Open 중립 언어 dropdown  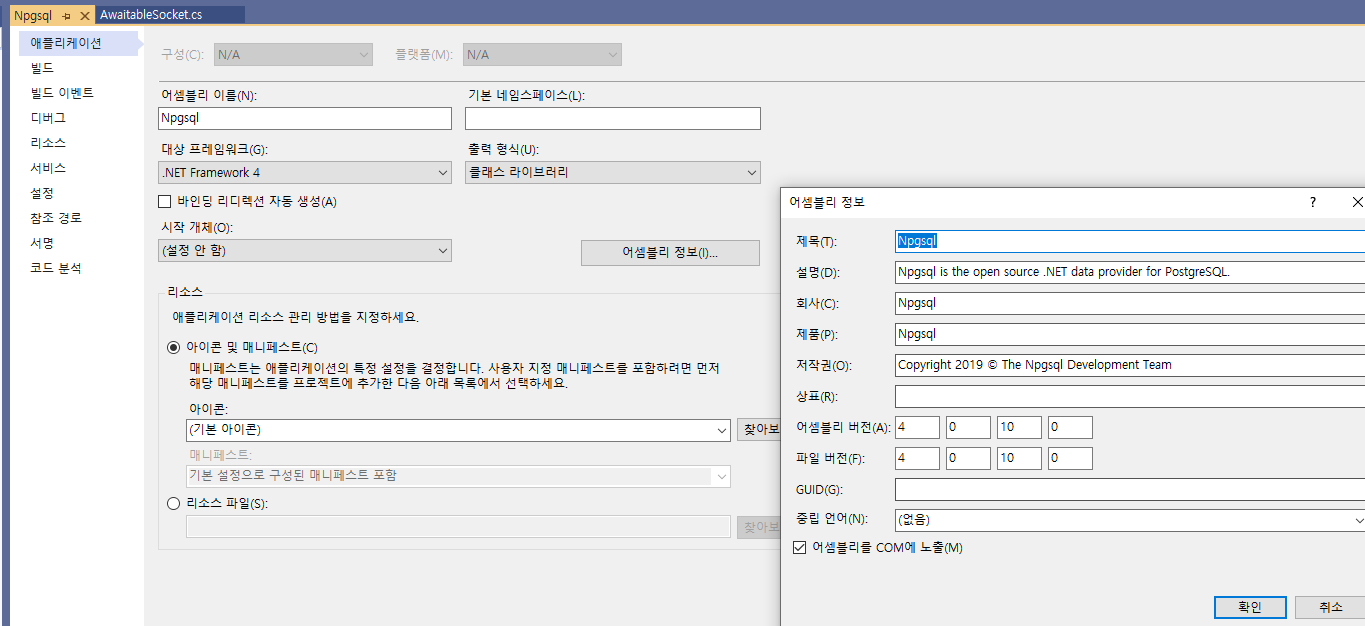click(x=1130, y=520)
